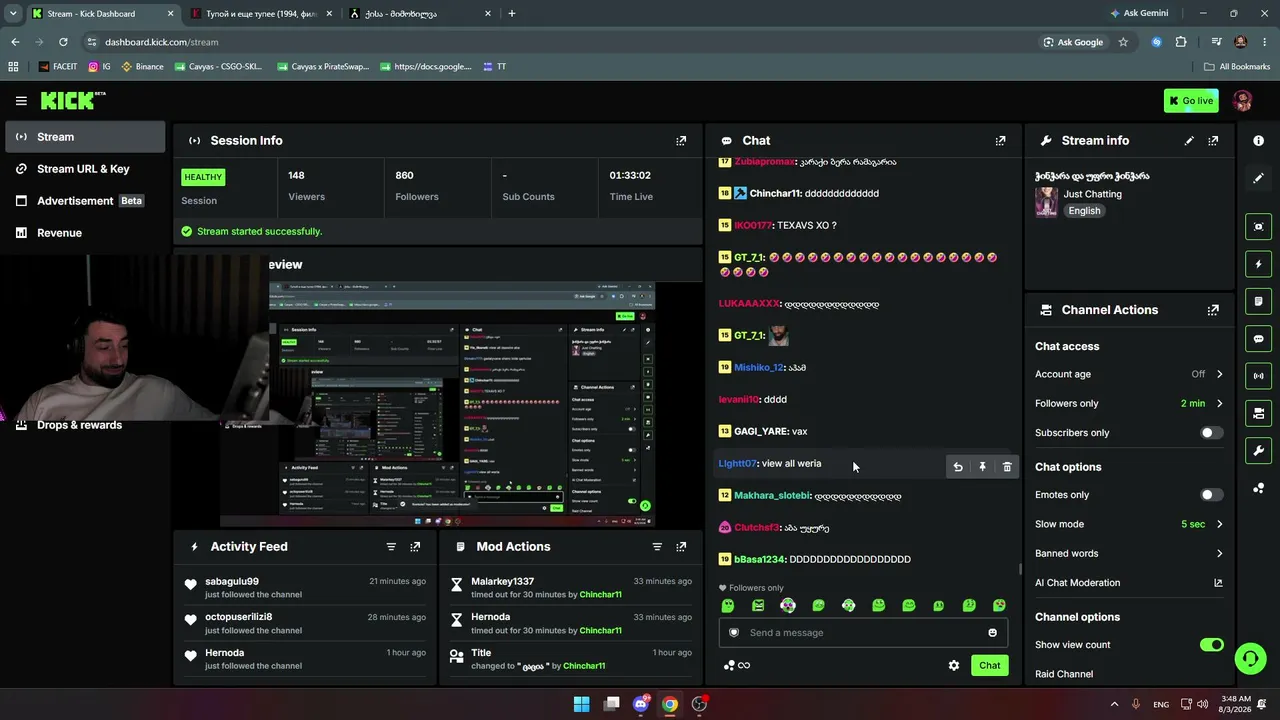The width and height of the screenshot is (1280, 720).
Task: Click the Ask Gemini button
Action: coord(1138,14)
